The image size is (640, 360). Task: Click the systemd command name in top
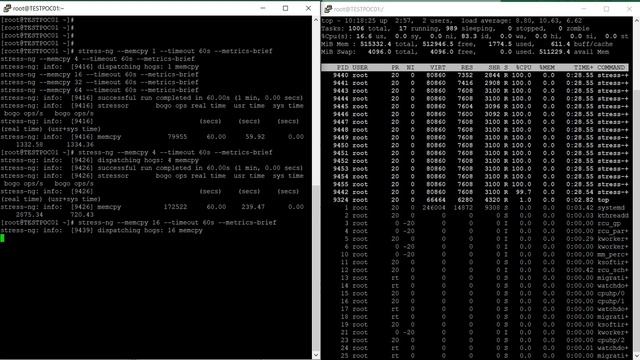click(x=611, y=208)
